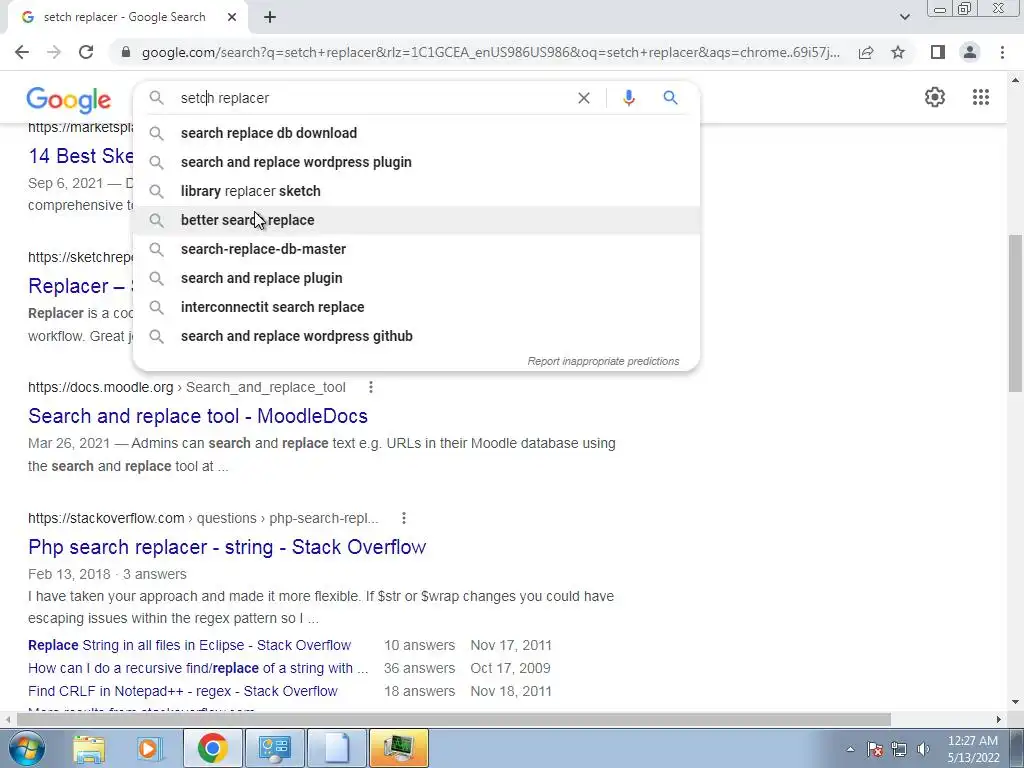Image resolution: width=1024 pixels, height=768 pixels.
Task: Open options for the Stack Overflow result
Action: (x=404, y=518)
